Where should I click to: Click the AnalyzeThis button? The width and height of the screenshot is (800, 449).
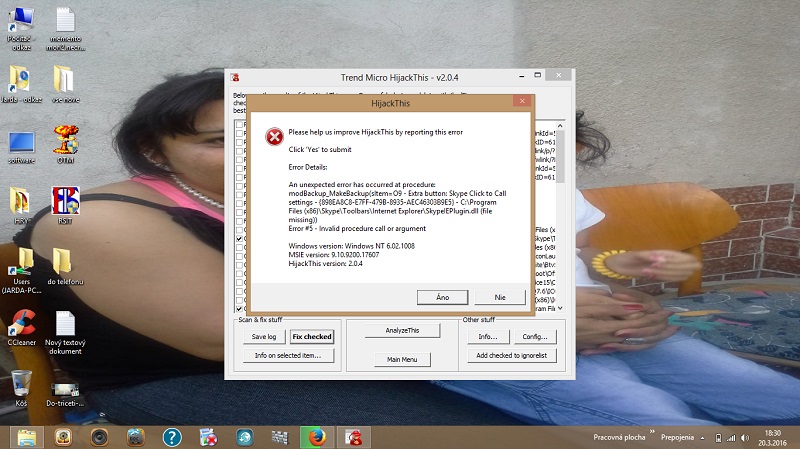point(401,330)
